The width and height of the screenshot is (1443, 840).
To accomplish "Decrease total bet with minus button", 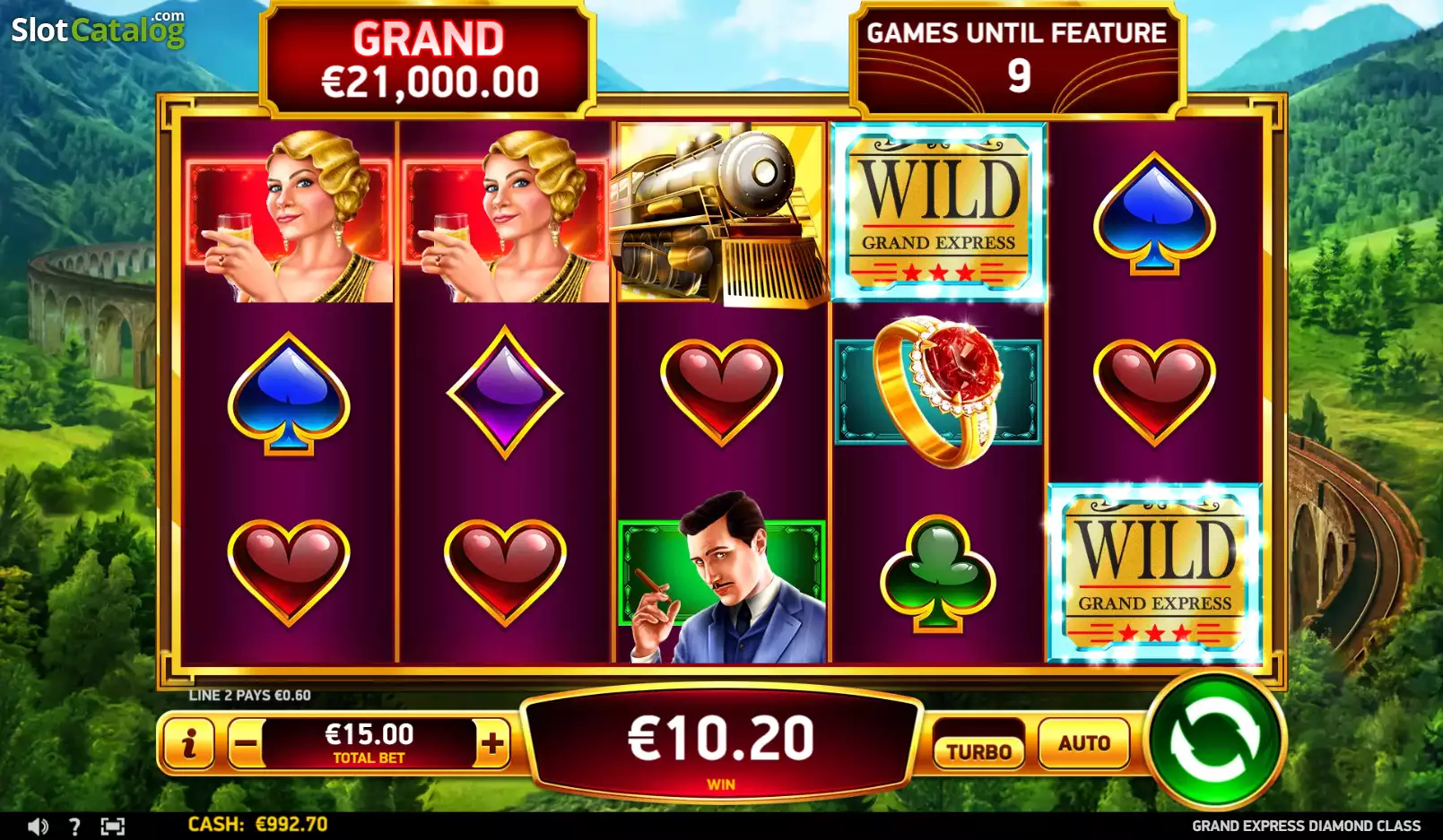I will tap(246, 743).
